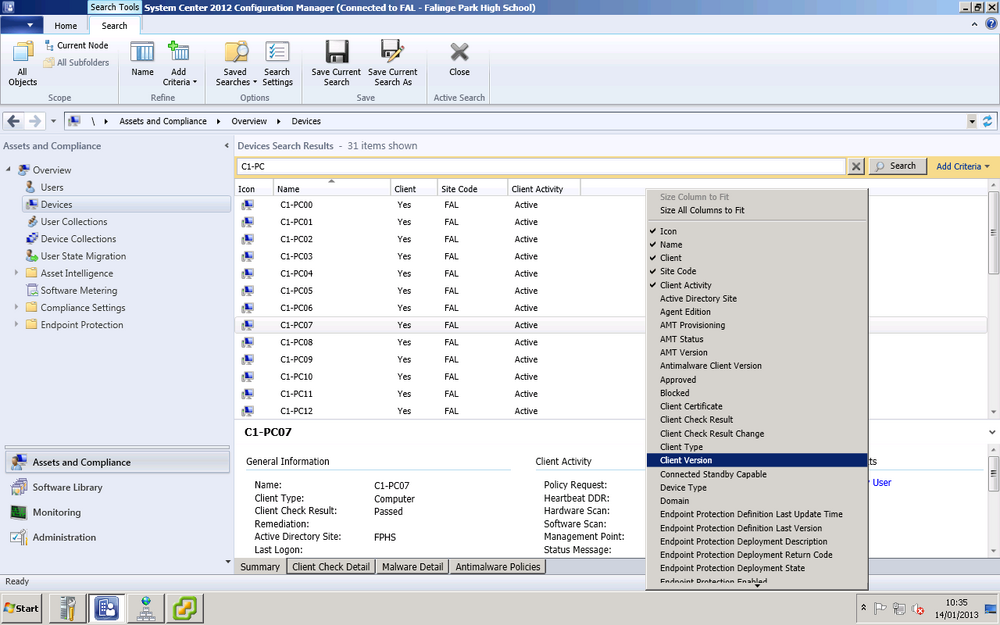1000x625 pixels.
Task: Uncheck the Name column
Action: pos(756,245)
